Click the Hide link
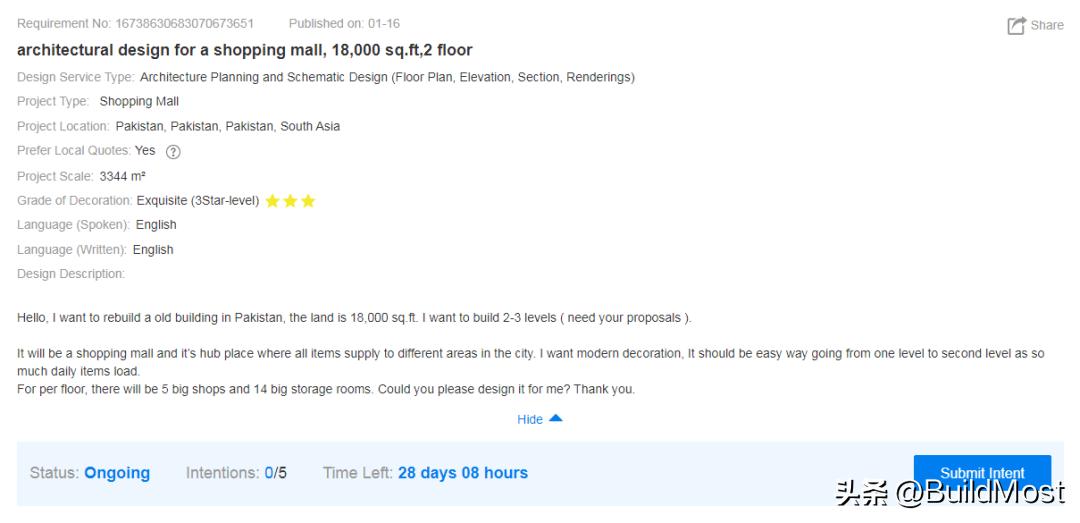Viewport: 1080px width, 523px height. pos(530,420)
